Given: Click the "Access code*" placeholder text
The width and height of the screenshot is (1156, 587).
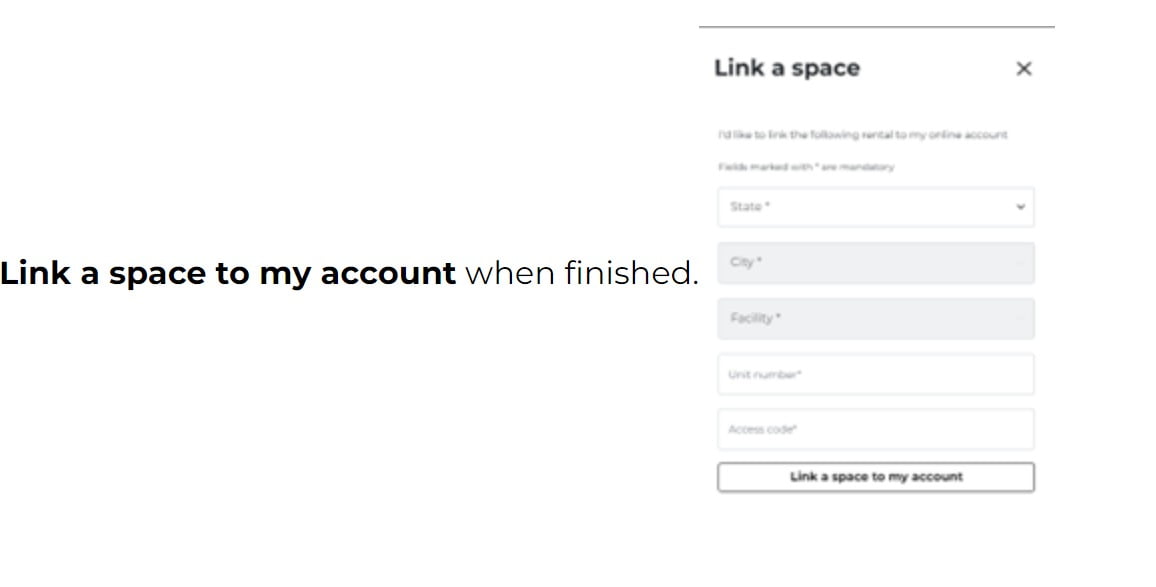Looking at the screenshot, I should click(x=762, y=430).
